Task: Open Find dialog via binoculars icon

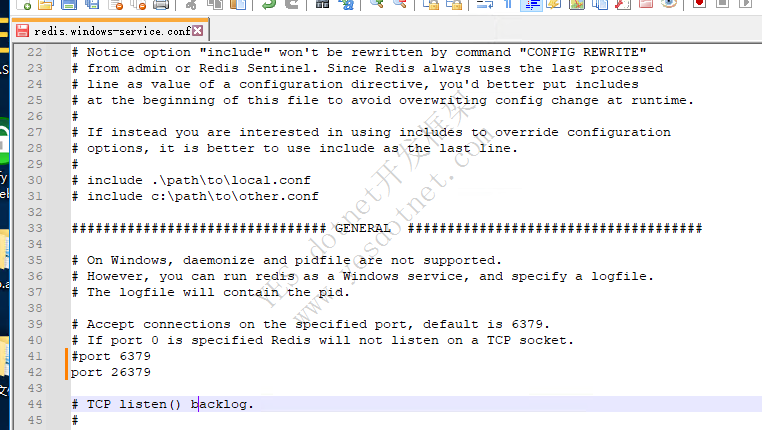Action: 323,4
